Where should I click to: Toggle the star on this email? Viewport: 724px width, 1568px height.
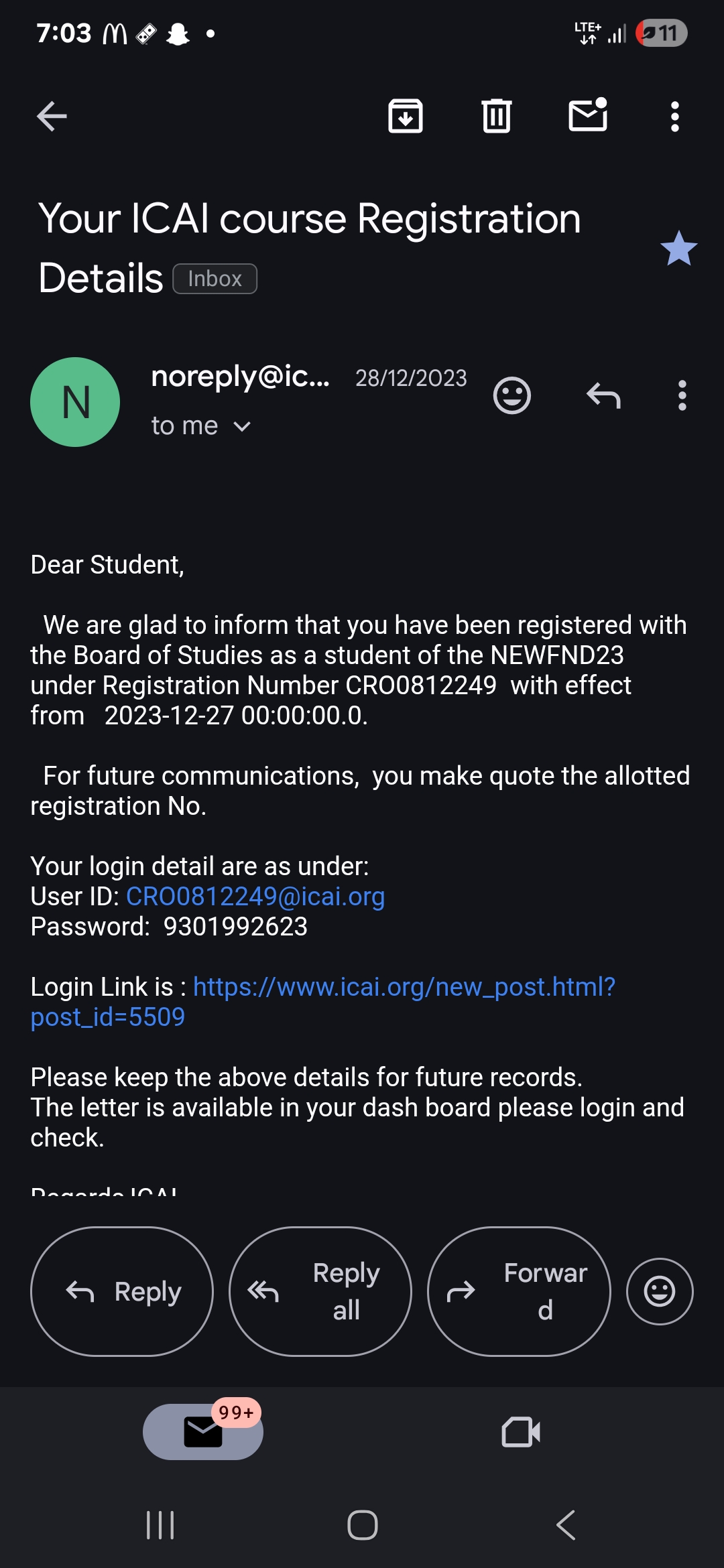pos(678,249)
